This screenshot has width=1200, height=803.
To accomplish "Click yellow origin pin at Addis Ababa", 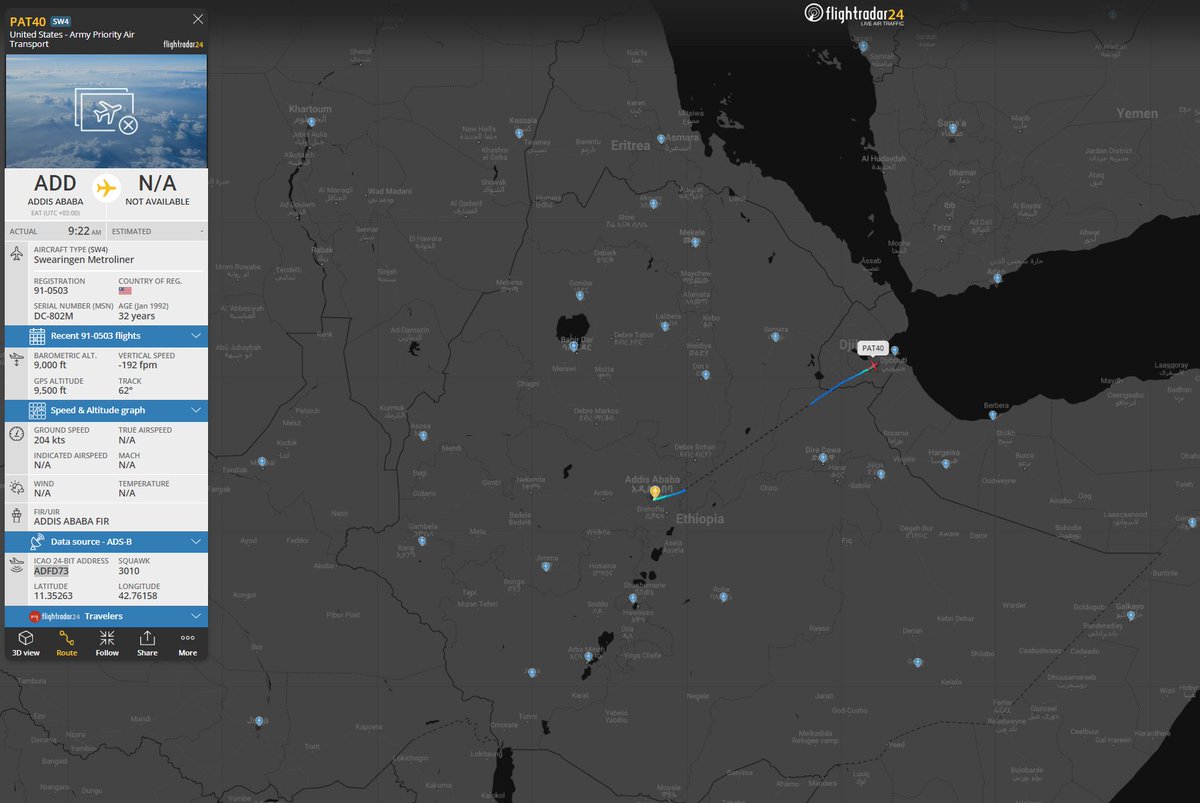I will 655,492.
